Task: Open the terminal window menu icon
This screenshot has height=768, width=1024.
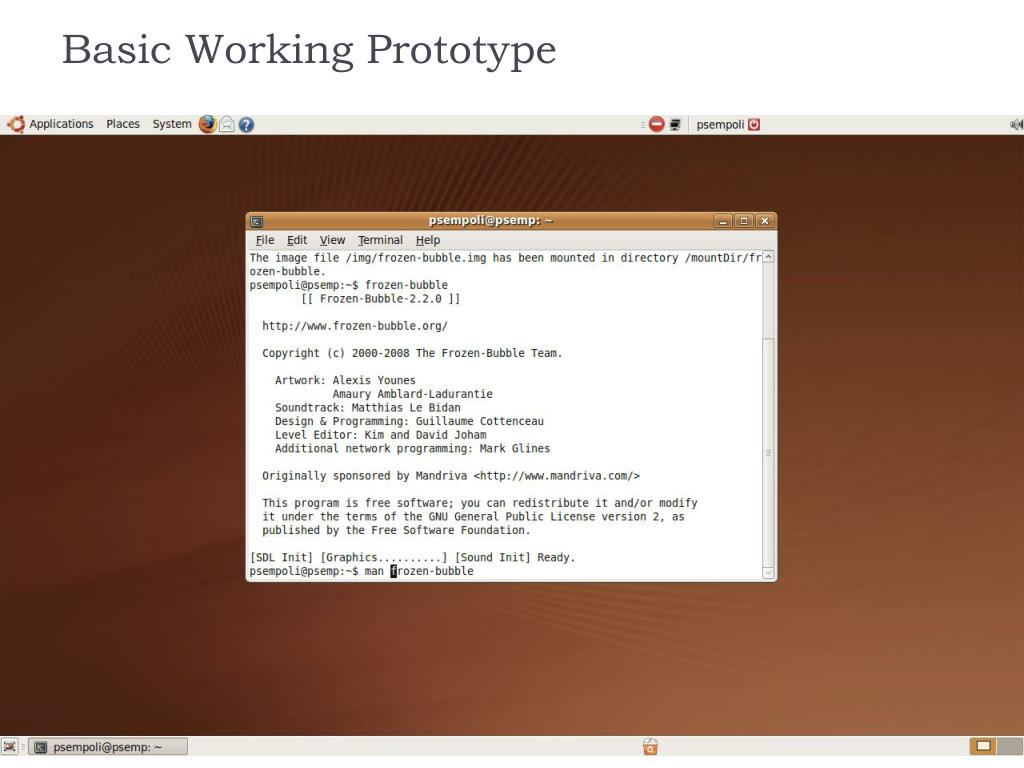Action: point(257,221)
